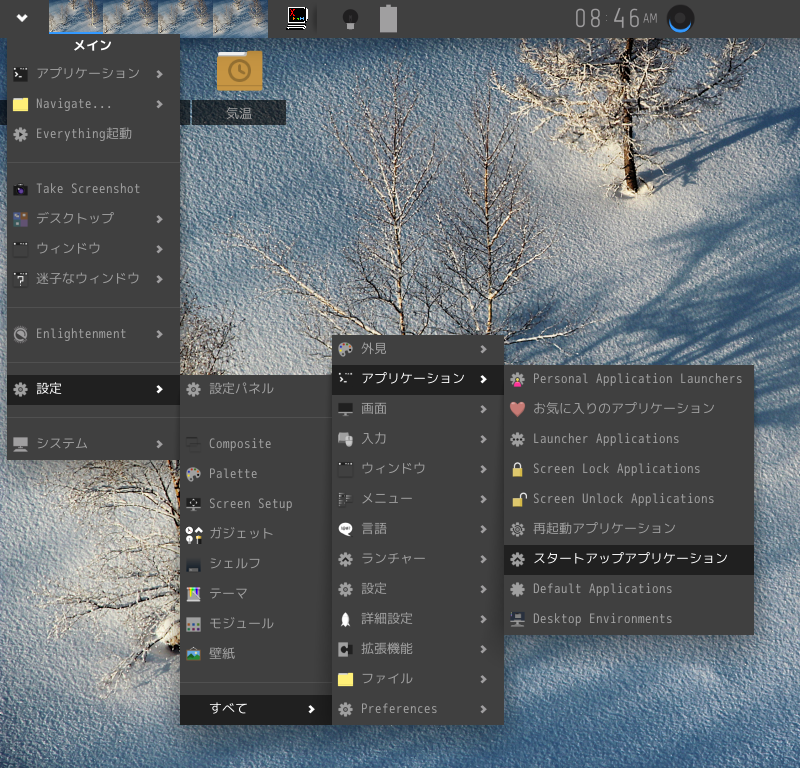Viewport: 800px width, 768px height.
Task: Click the light bulb backlight gadget
Action: [x=350, y=19]
